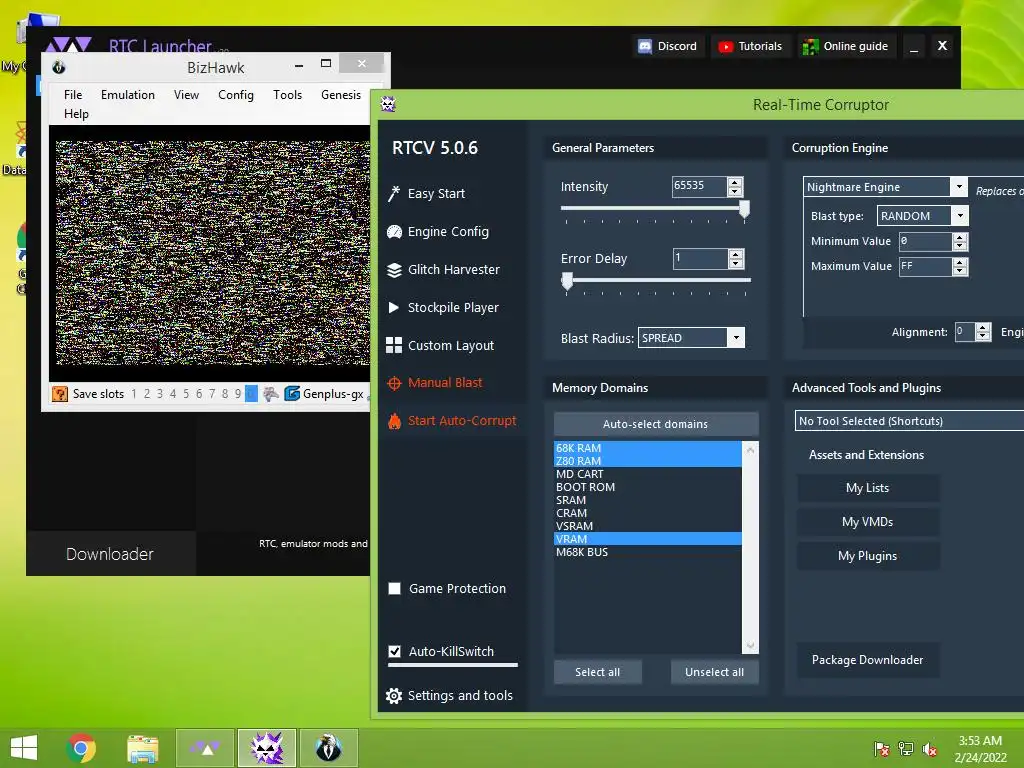Open the BizHawk Config menu
Screen dimensions: 1024x768
(x=236, y=95)
